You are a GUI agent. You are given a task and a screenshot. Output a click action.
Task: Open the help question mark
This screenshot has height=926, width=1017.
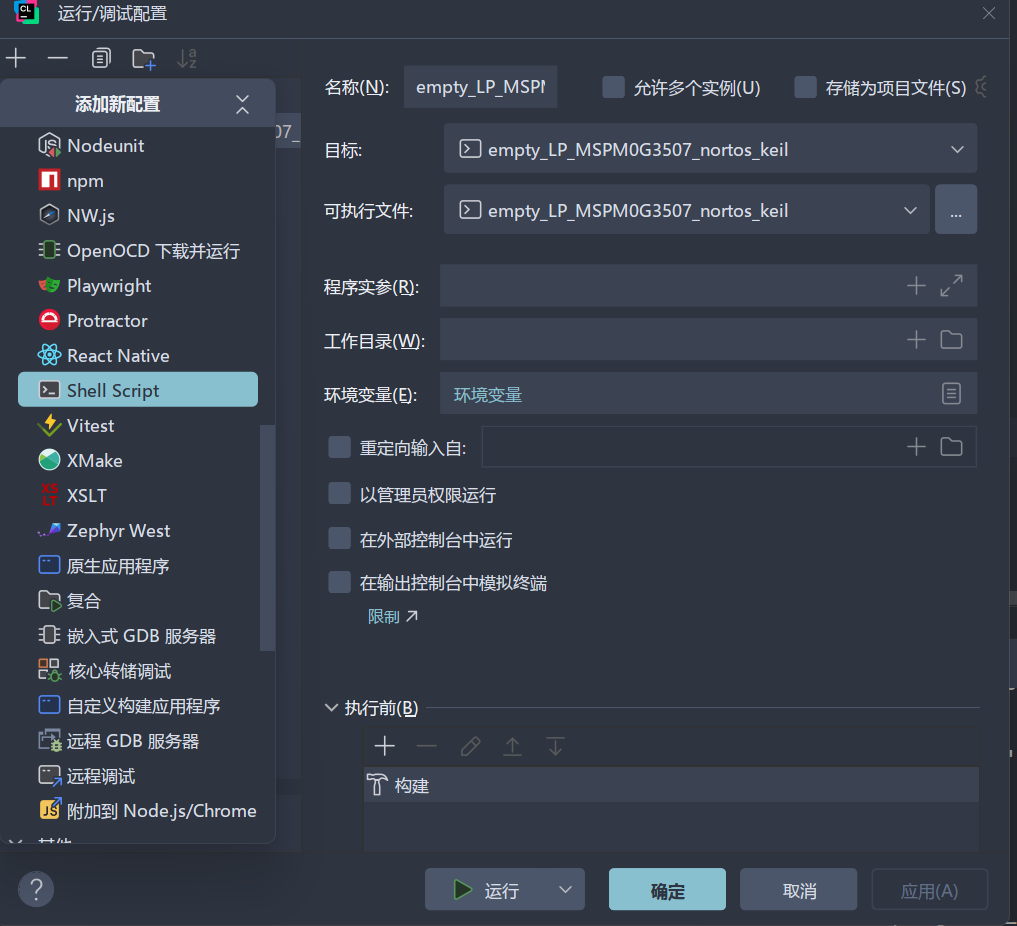coord(36,889)
